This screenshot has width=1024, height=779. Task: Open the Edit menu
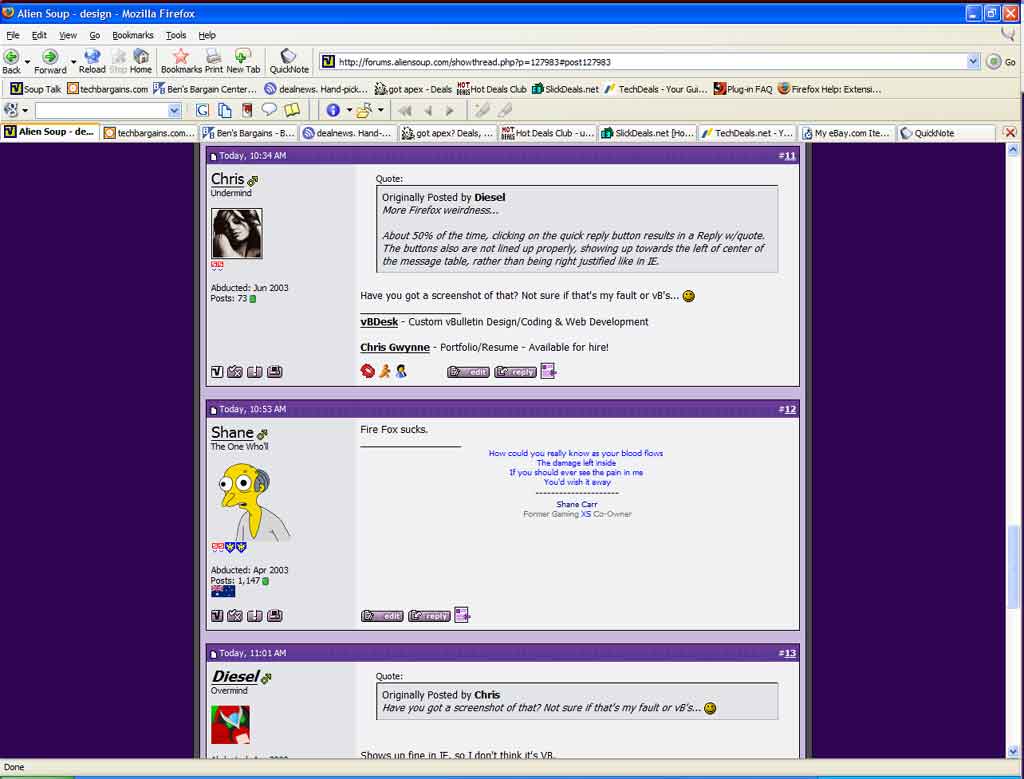(x=39, y=35)
